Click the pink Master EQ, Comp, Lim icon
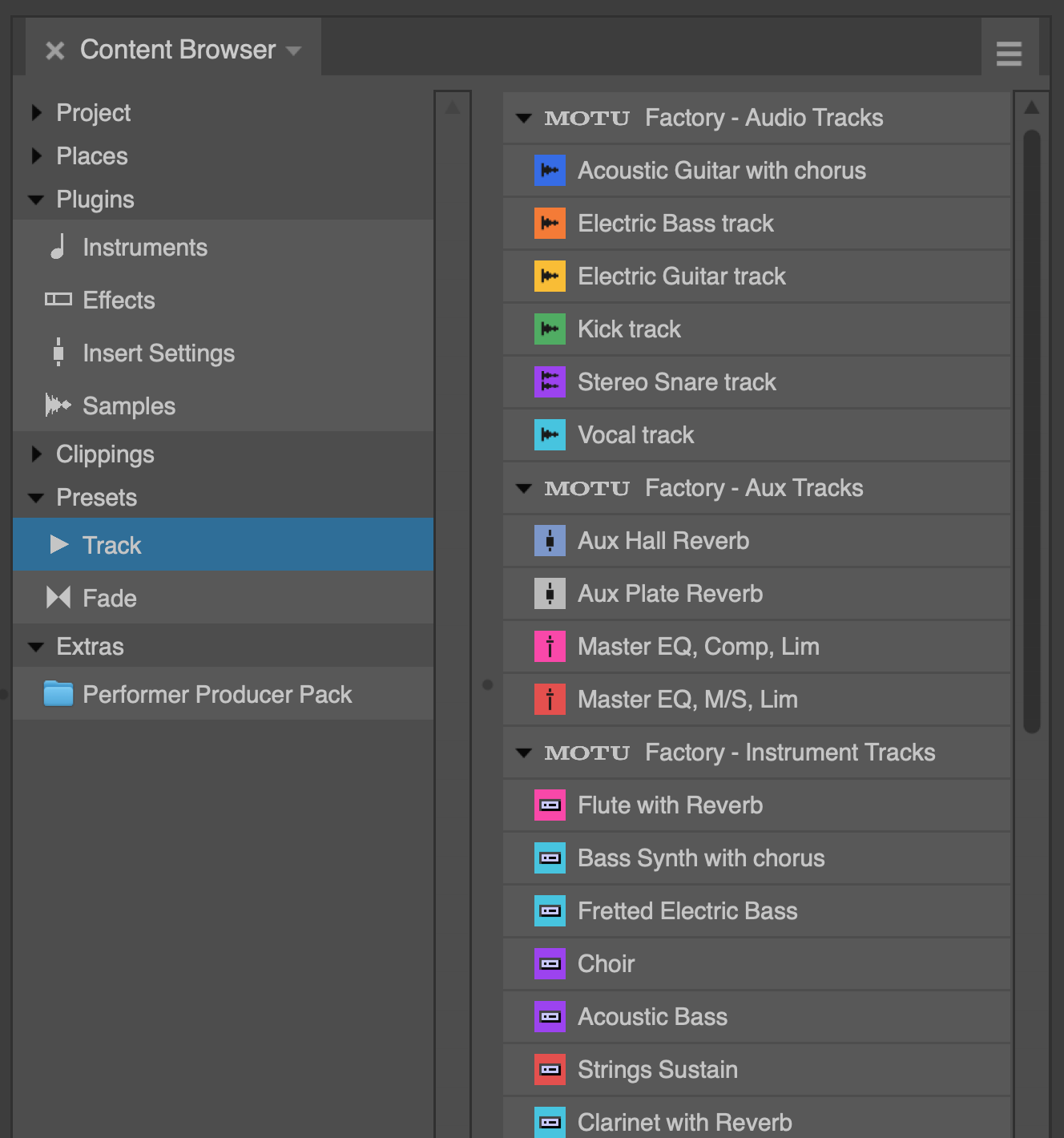The image size is (1064, 1138). tap(550, 646)
